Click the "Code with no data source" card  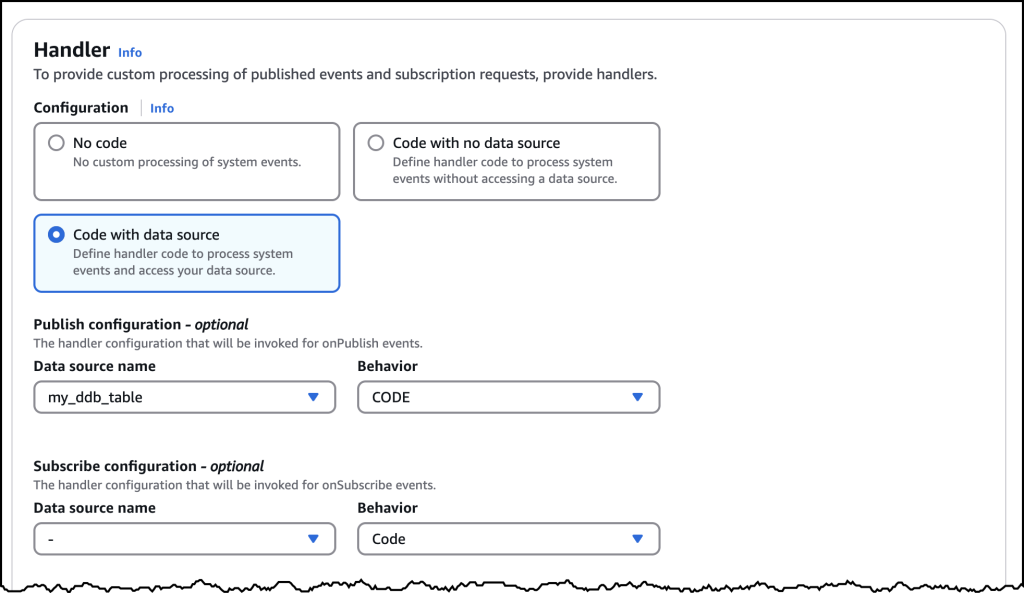506,161
